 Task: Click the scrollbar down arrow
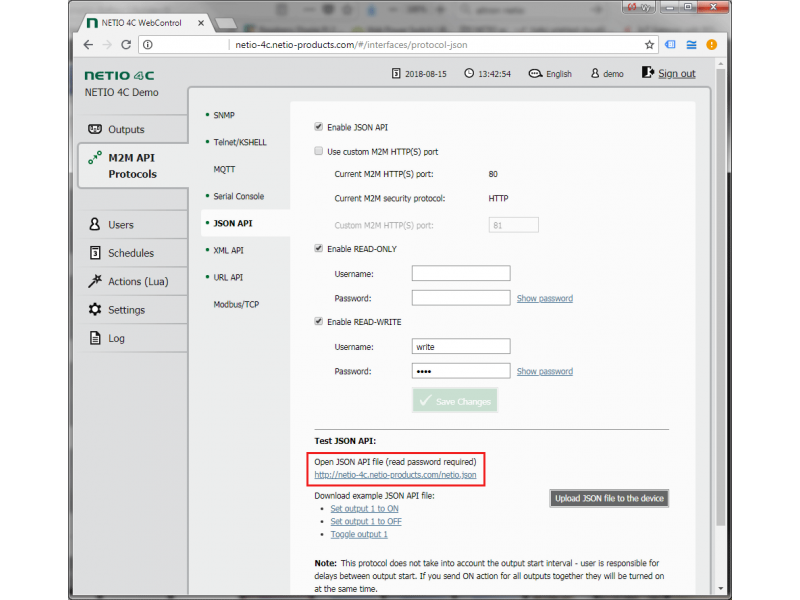pyautogui.click(x=720, y=588)
